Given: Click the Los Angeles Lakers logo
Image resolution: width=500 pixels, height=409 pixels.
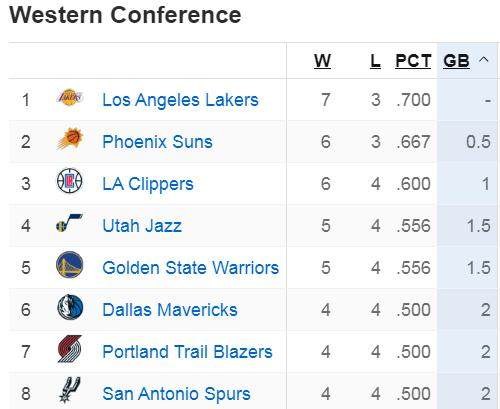Looking at the screenshot, I should pos(70,97).
